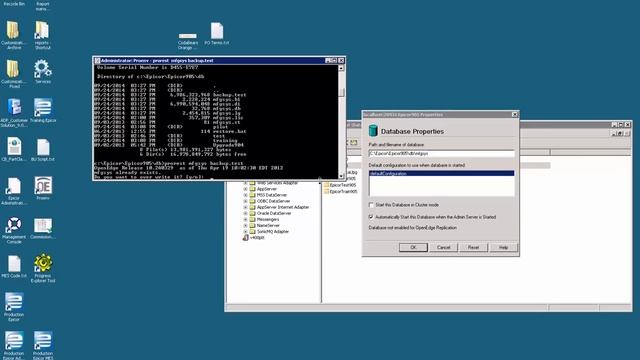Expand the Oracle DataServer tree node
The width and height of the screenshot is (640, 360).
pyautogui.click(x=246, y=213)
